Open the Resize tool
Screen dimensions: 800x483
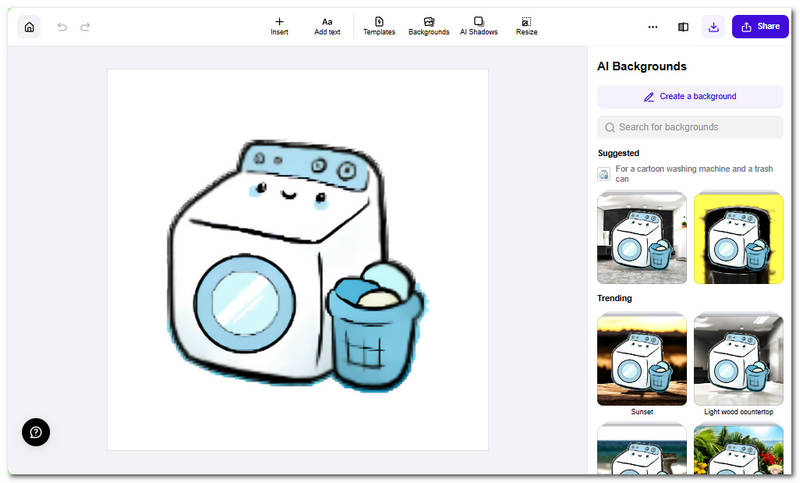coord(526,26)
